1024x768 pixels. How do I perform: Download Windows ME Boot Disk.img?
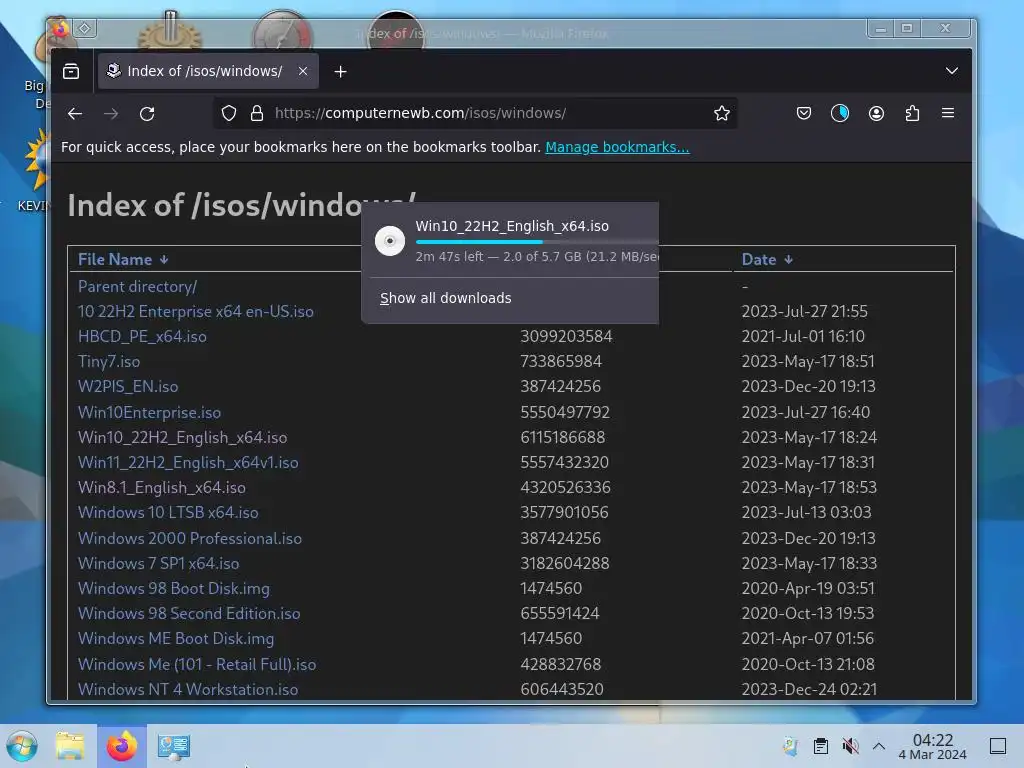click(176, 639)
